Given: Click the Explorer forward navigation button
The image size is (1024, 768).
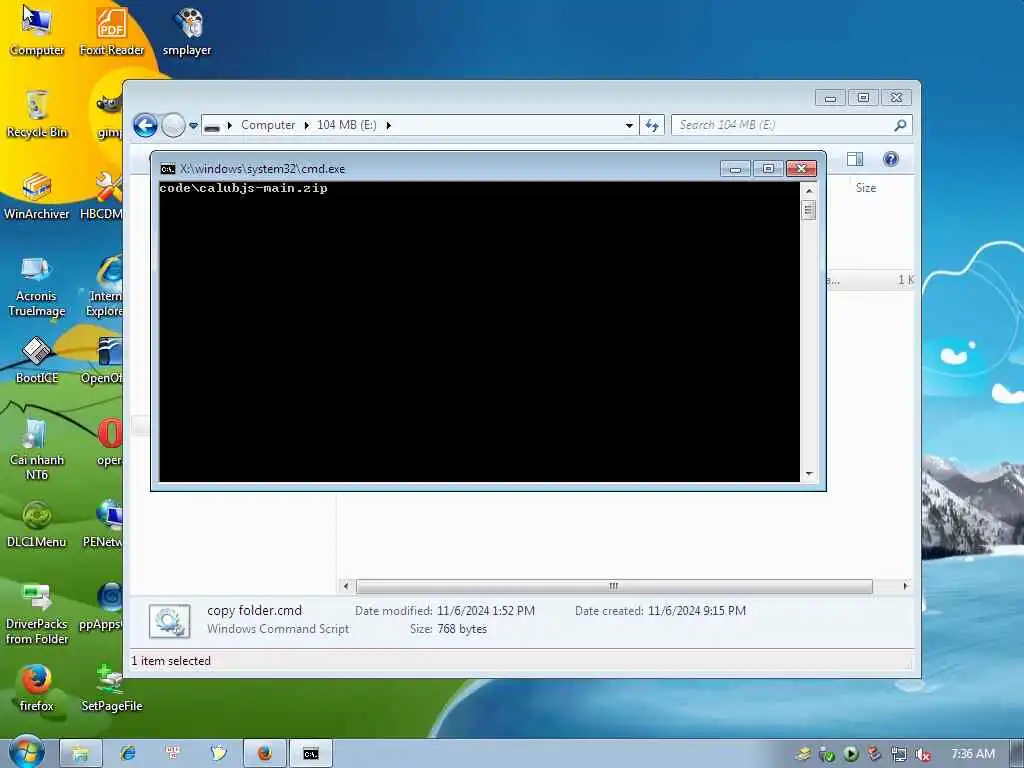Looking at the screenshot, I should click(173, 125).
